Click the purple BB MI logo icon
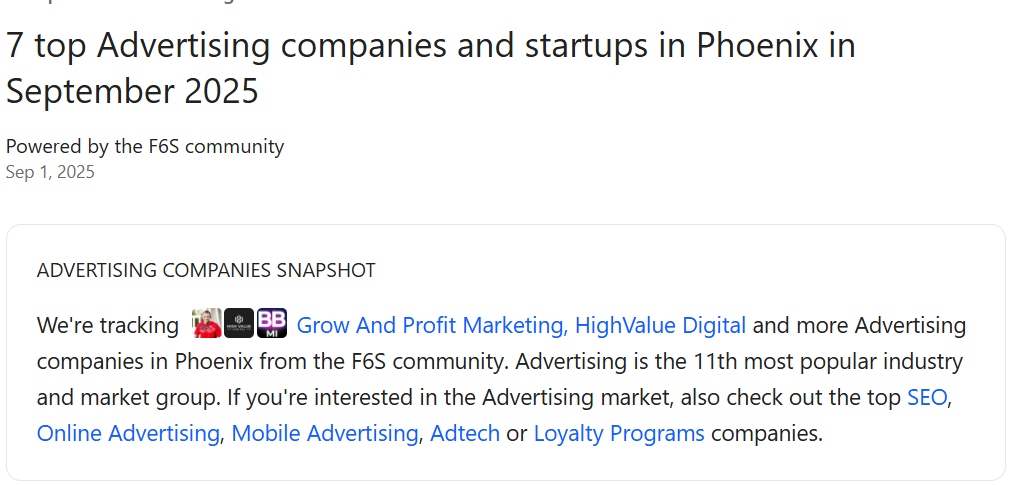 point(272,323)
